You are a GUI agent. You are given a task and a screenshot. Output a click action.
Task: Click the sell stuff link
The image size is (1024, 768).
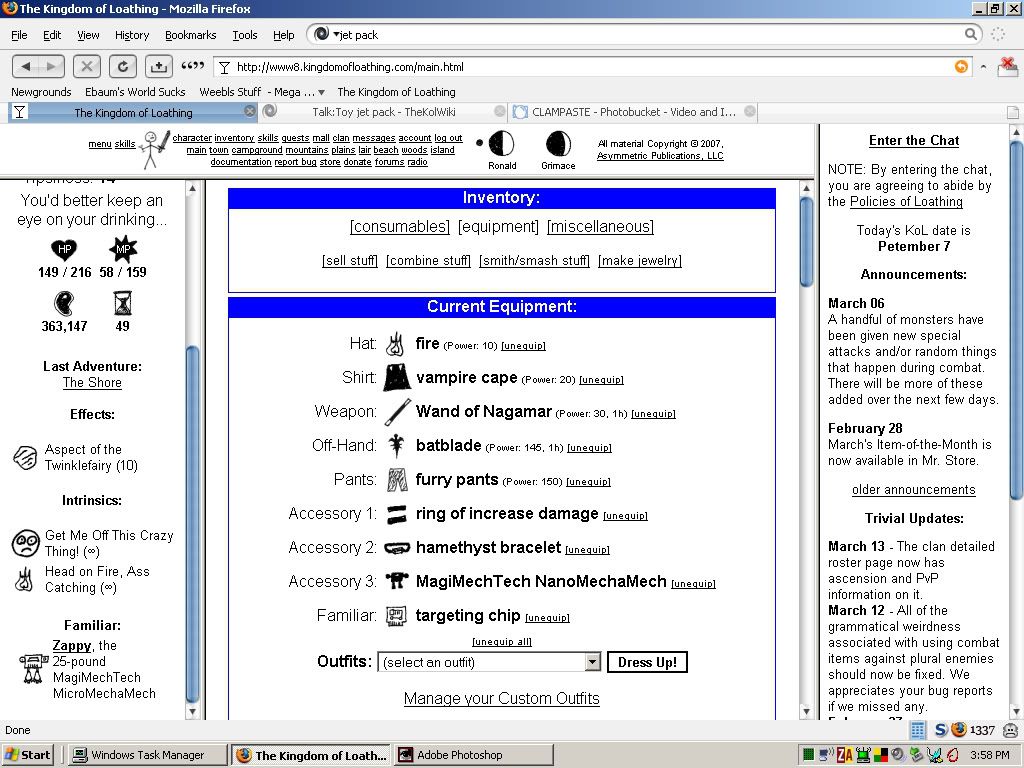[x=350, y=261]
